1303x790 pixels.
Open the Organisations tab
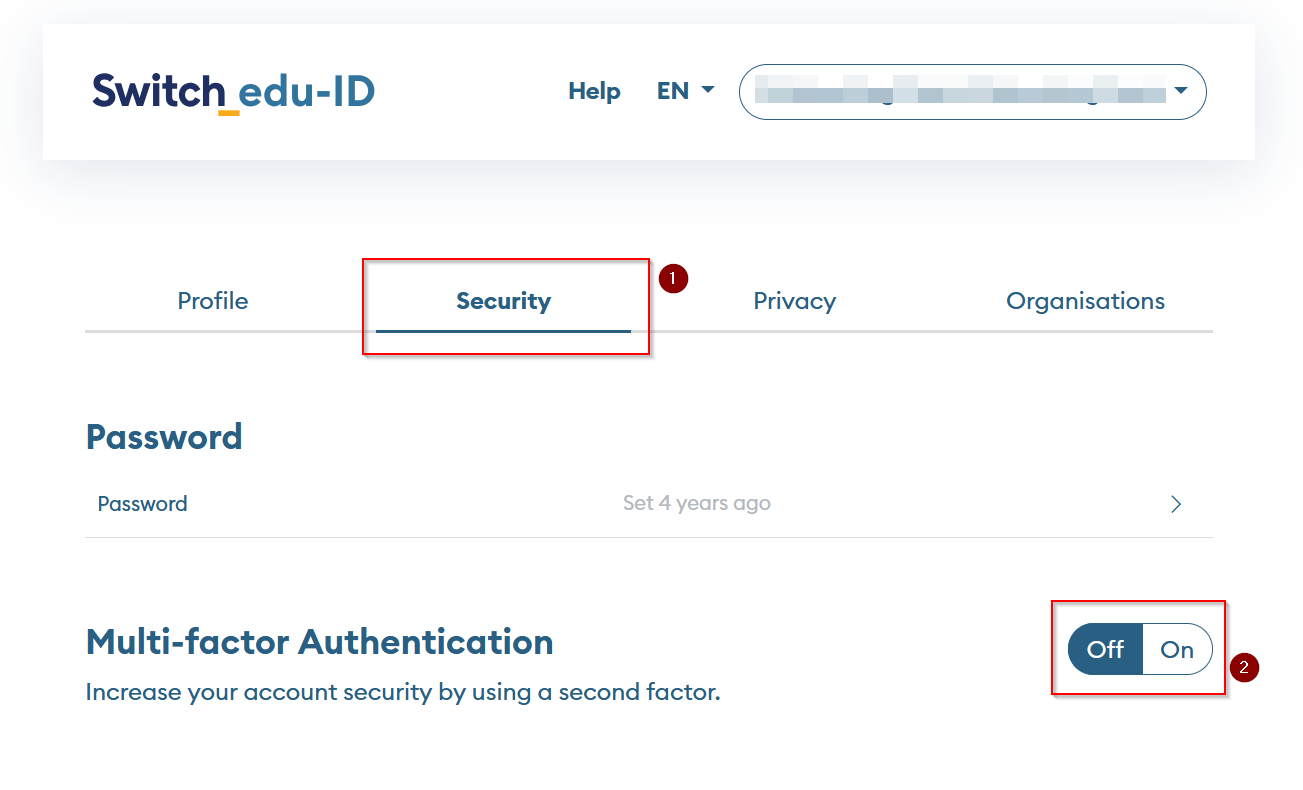pyautogui.click(x=1085, y=301)
